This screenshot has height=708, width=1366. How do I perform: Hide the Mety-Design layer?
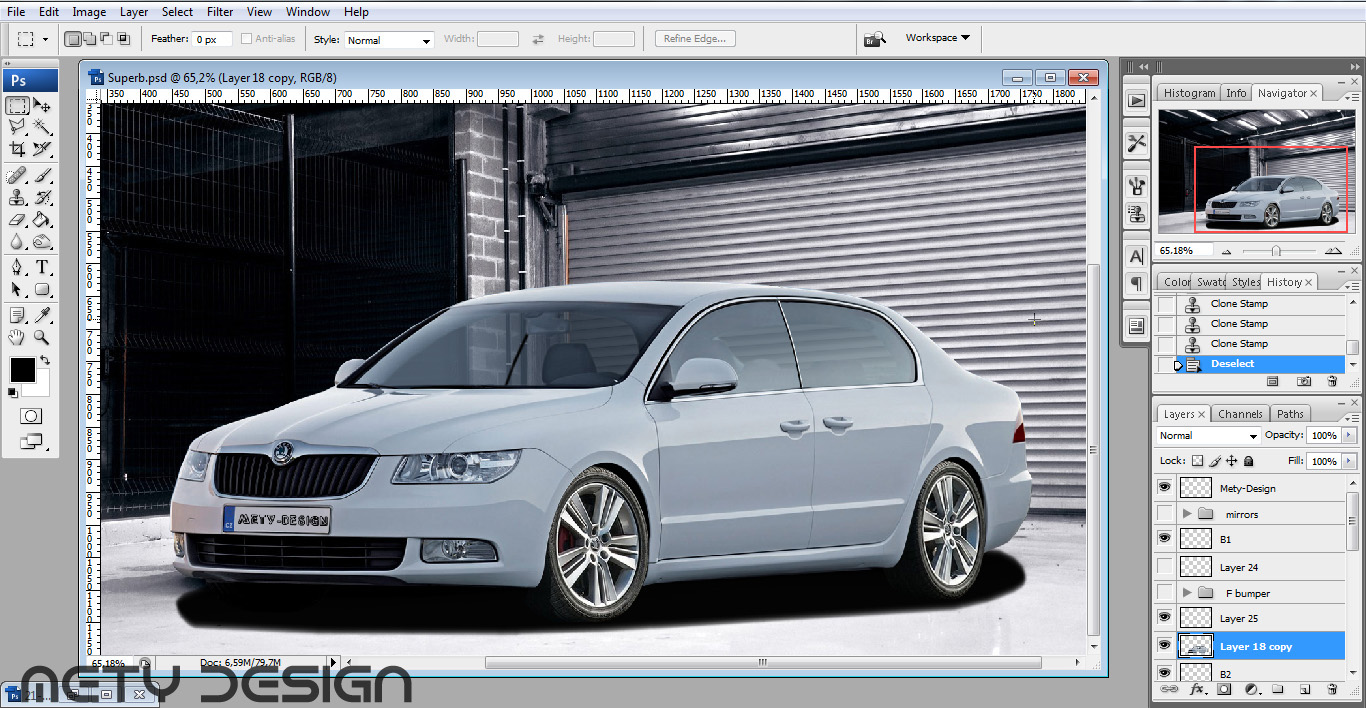[1164, 488]
